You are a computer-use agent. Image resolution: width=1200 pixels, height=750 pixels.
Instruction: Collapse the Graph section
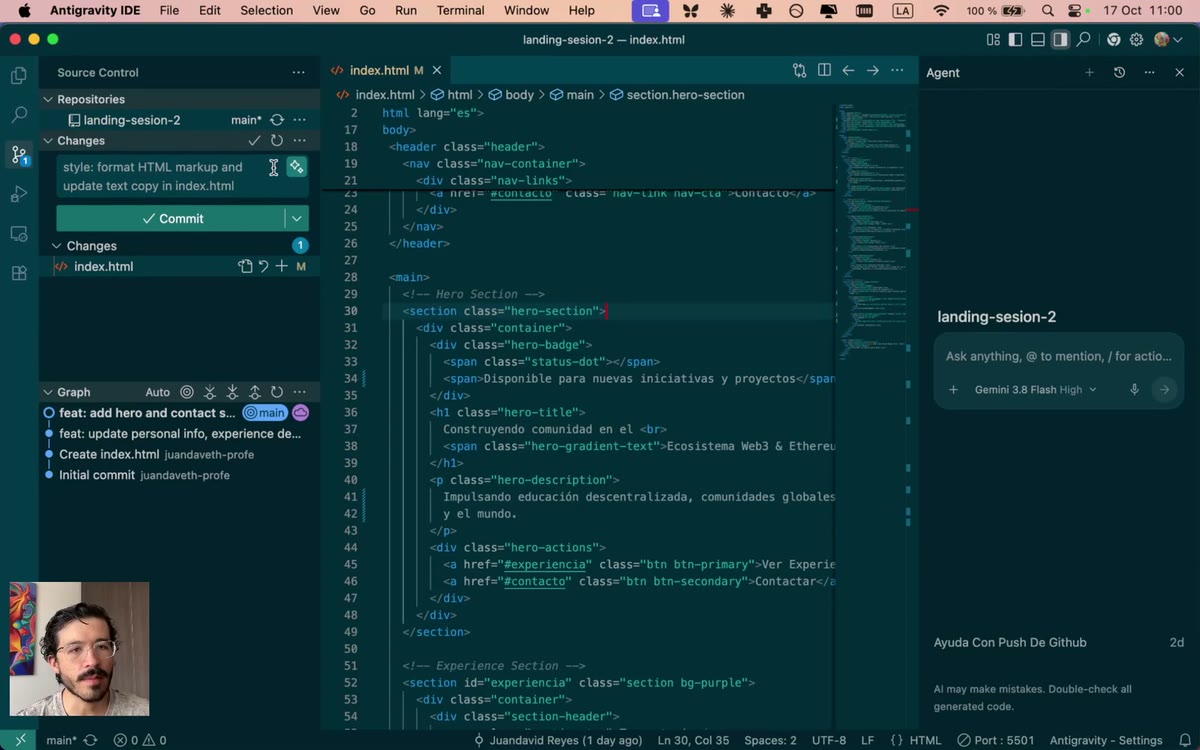click(47, 392)
